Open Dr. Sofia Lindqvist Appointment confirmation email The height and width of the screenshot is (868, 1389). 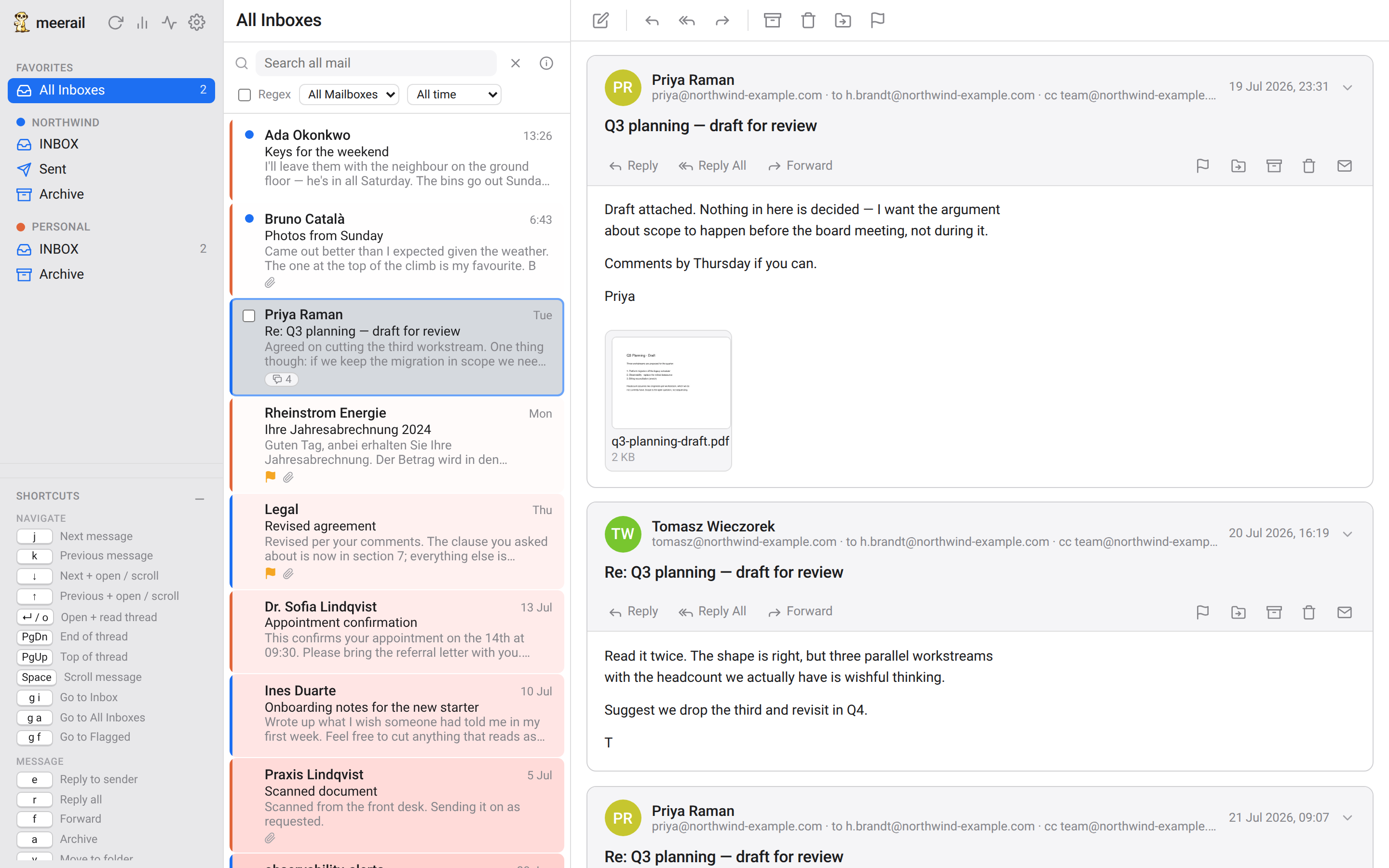pos(396,632)
